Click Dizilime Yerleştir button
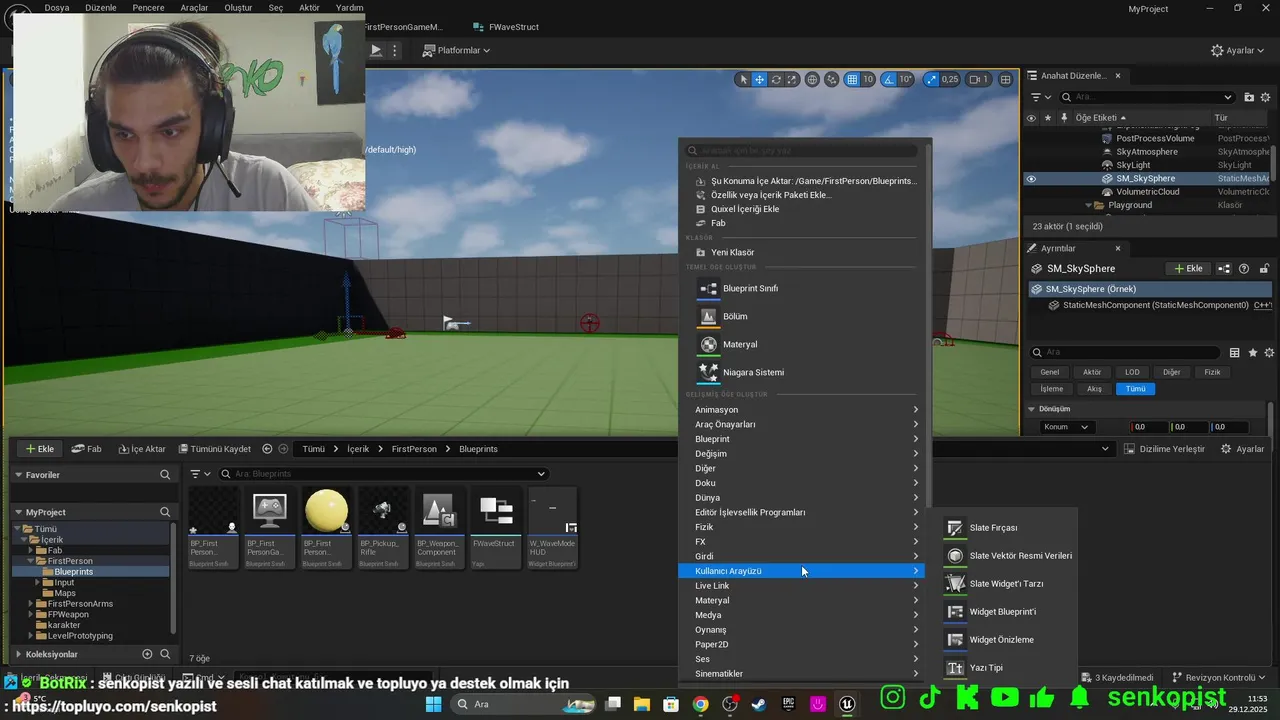This screenshot has width=1280, height=720. (x=1164, y=449)
